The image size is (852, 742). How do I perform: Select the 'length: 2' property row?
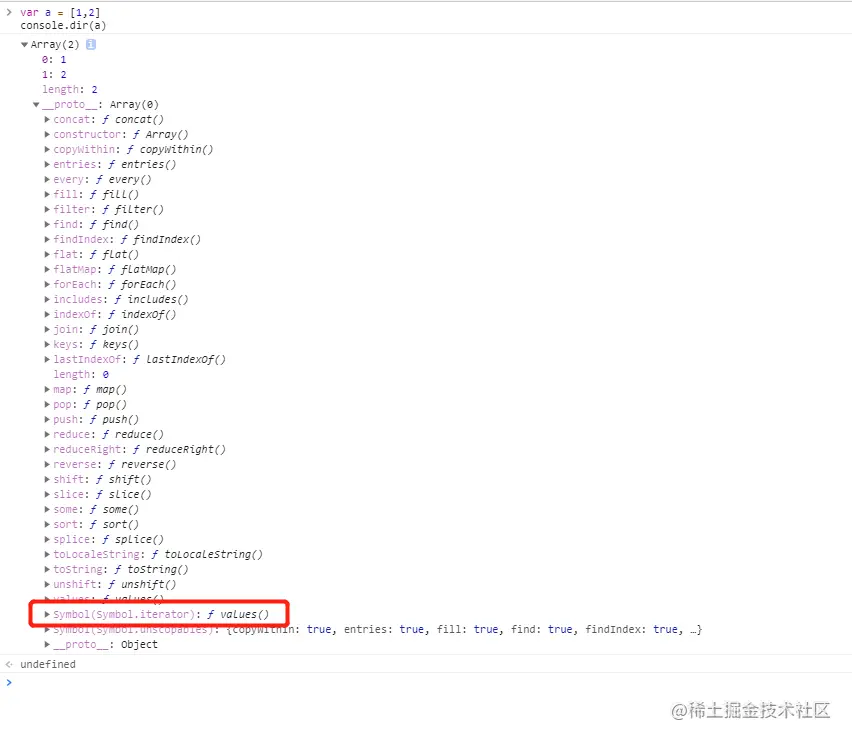point(70,90)
